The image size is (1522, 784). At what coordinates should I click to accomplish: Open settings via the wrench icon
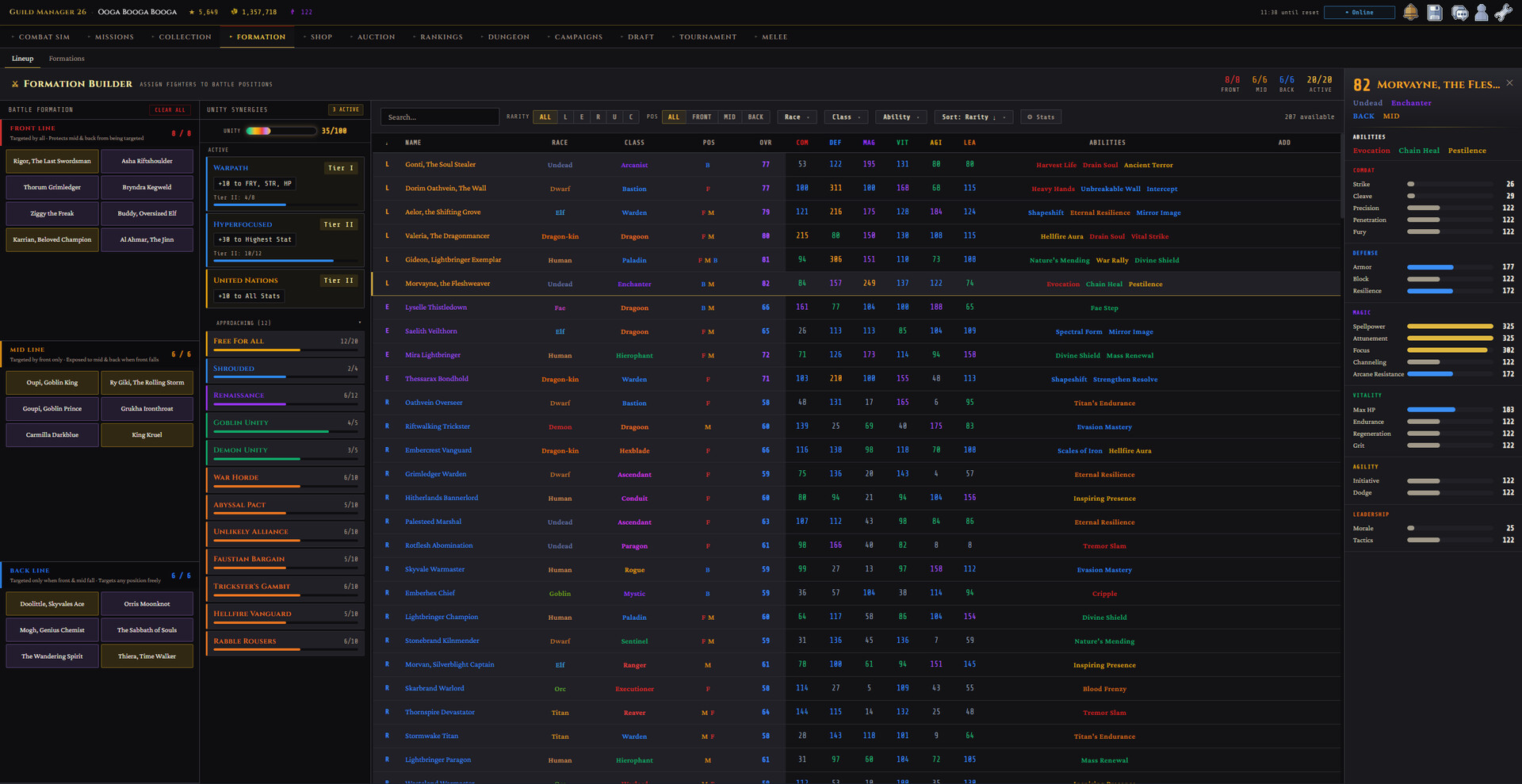pyautogui.click(x=1503, y=13)
